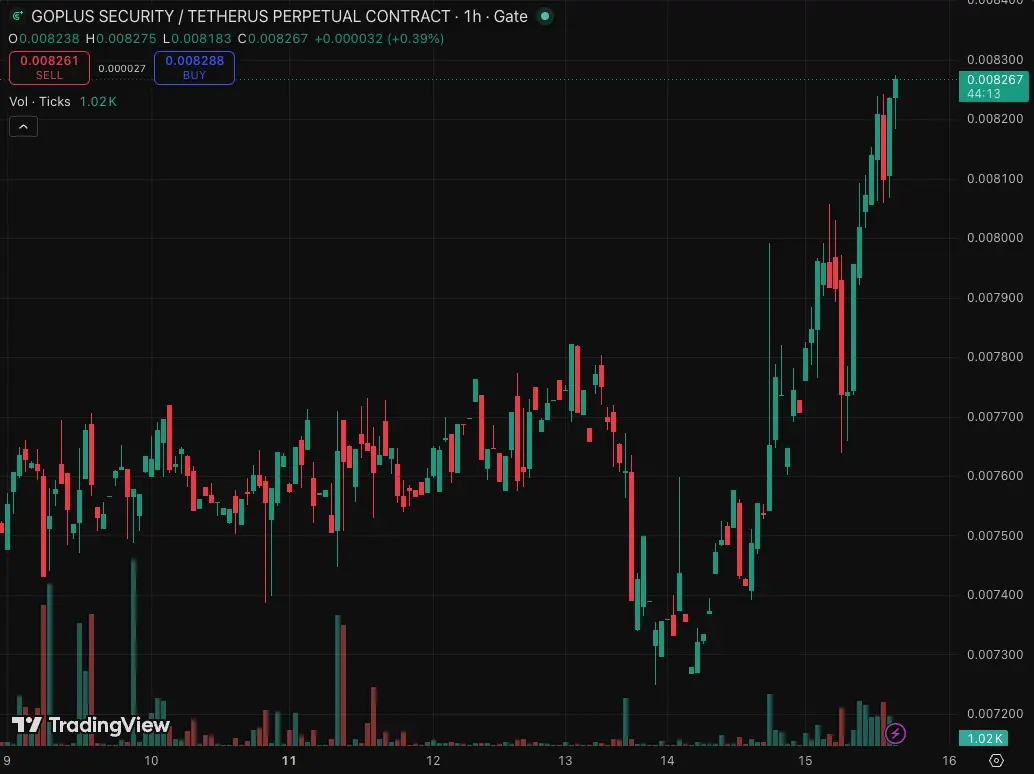Click the spread value 0.000027

122,69
